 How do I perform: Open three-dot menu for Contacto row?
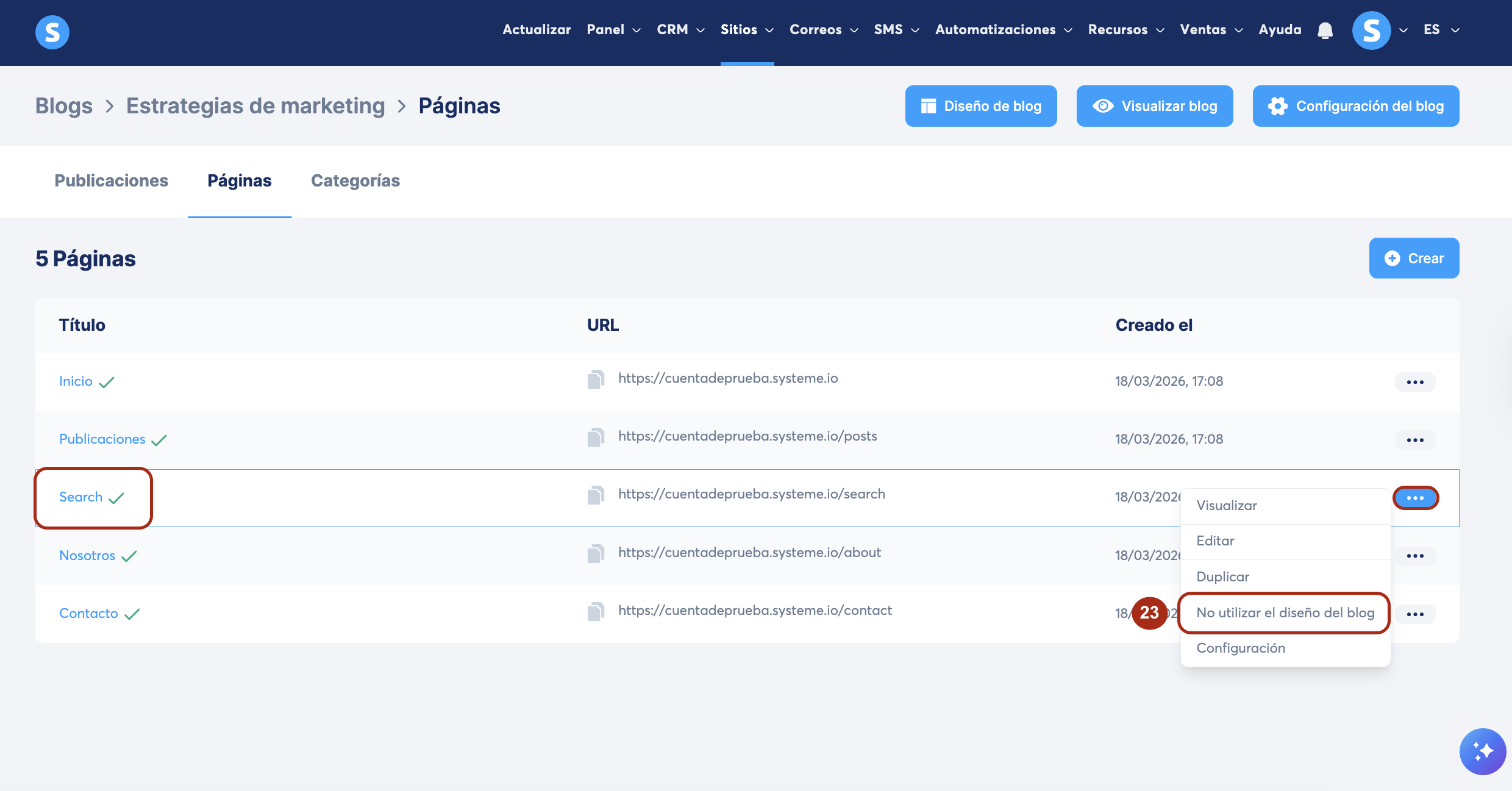click(x=1414, y=614)
